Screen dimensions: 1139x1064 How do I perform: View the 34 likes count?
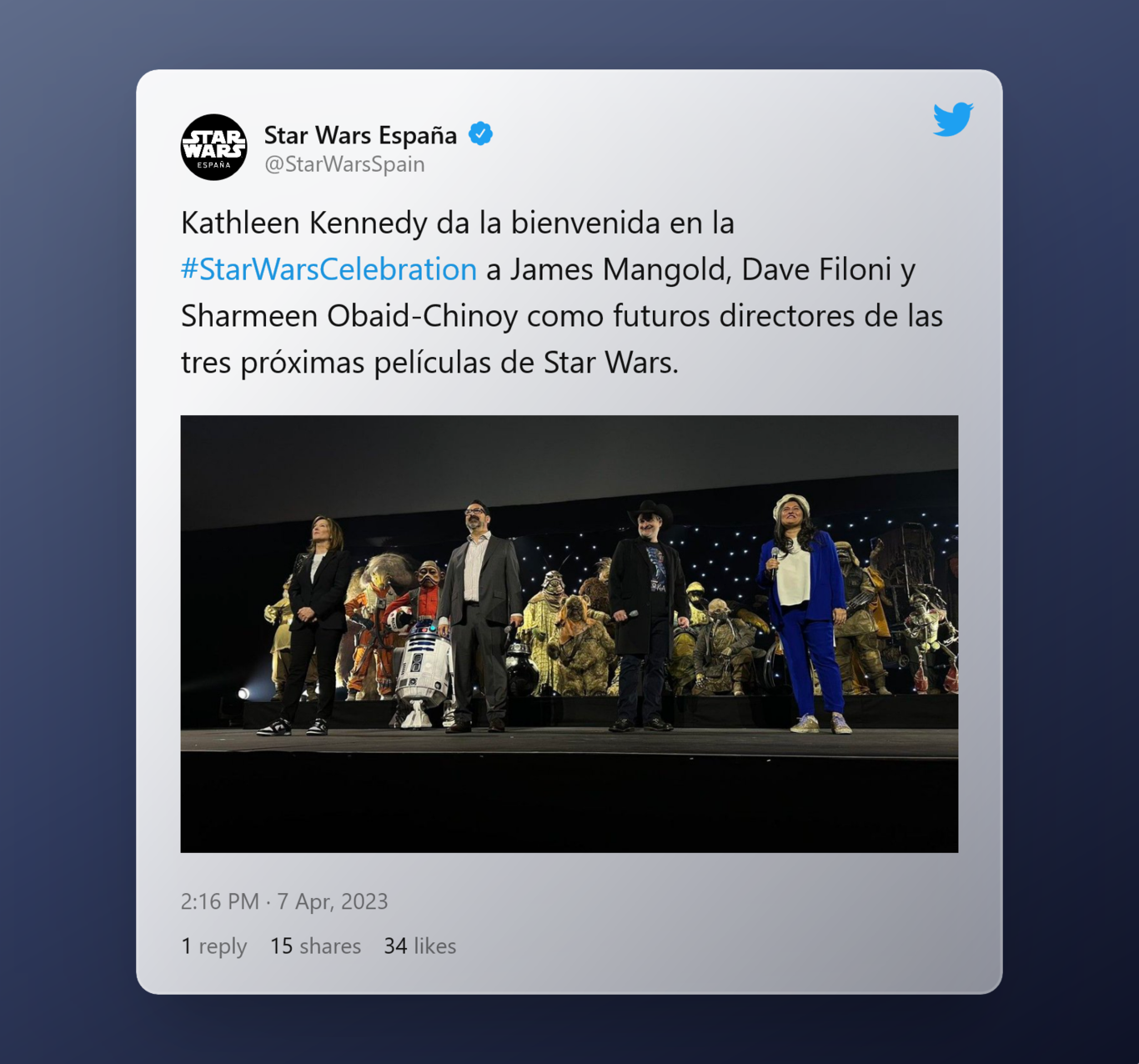coord(419,946)
